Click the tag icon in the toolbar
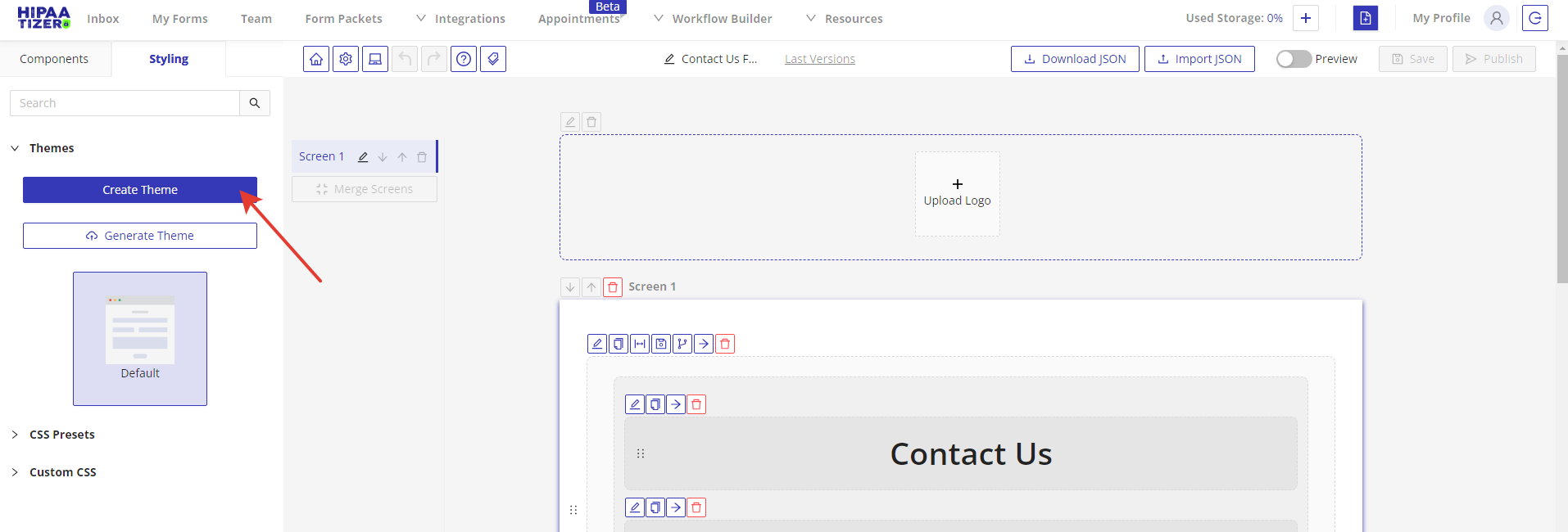Viewport: 1568px width, 532px height. coord(493,59)
